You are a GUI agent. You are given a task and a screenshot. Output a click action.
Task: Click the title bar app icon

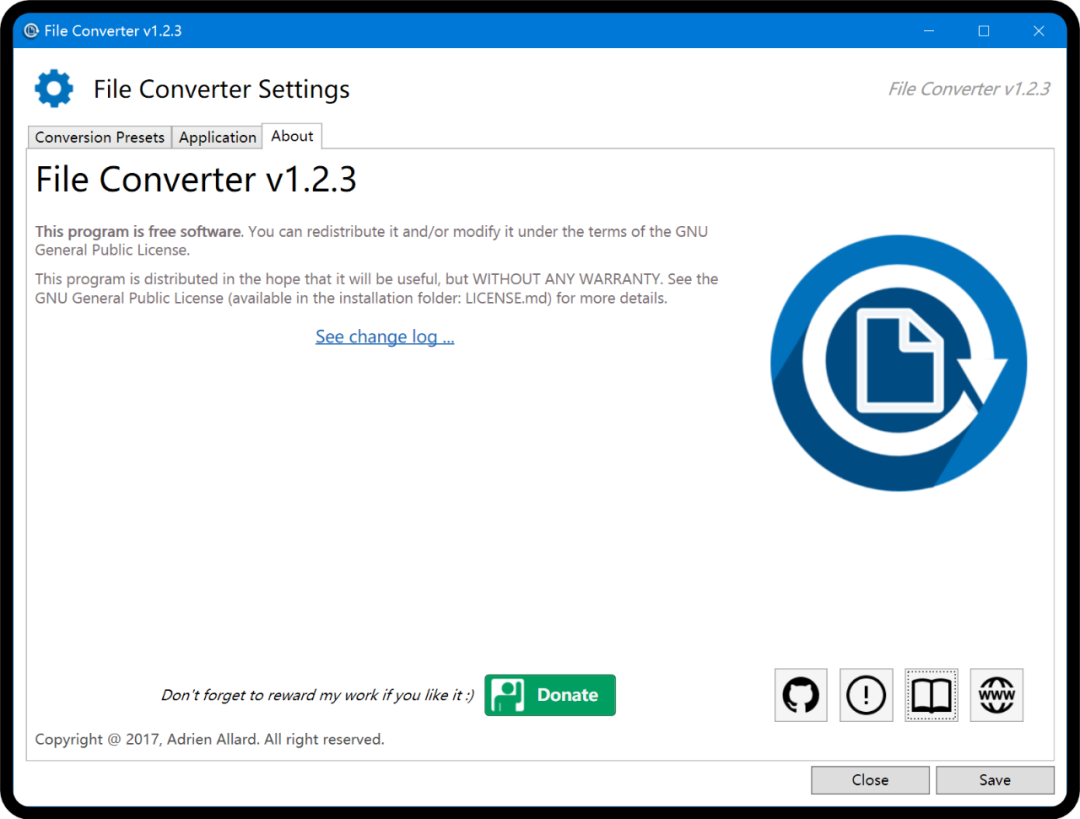31,30
